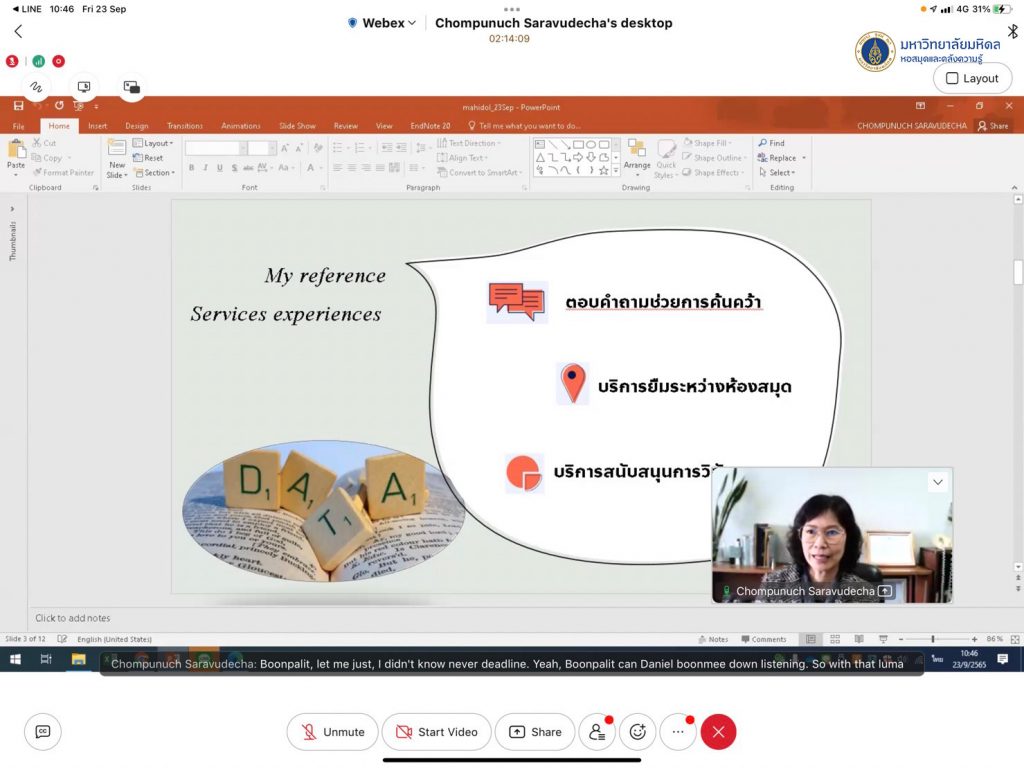Open the emoji reactions panel

(x=637, y=732)
